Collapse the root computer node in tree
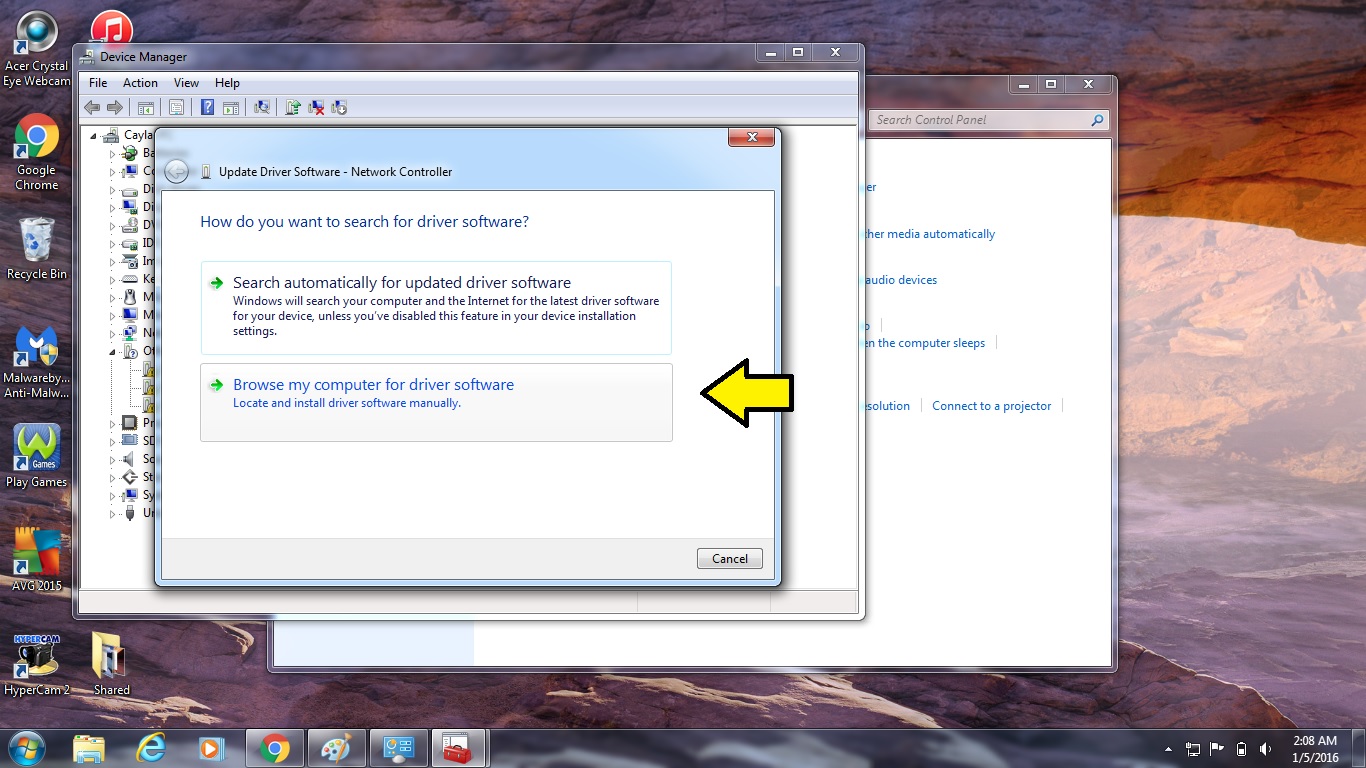 pos(94,135)
